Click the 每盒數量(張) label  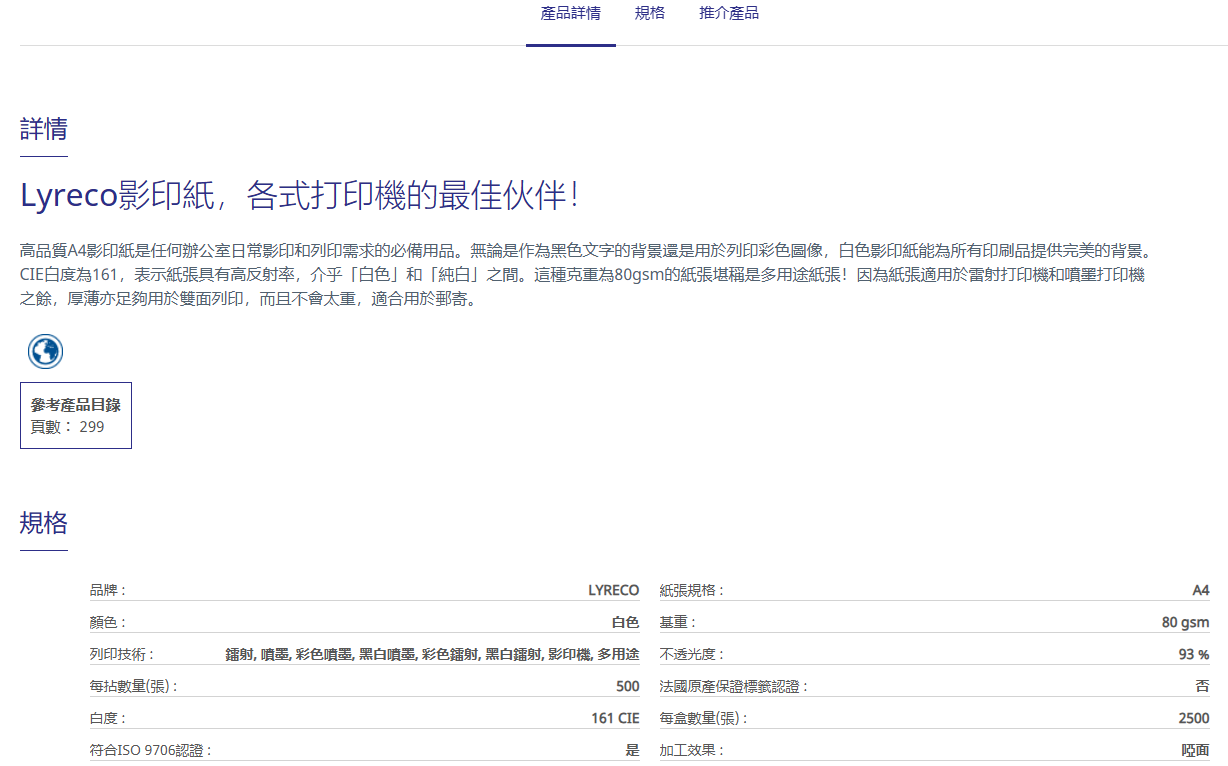(x=704, y=719)
